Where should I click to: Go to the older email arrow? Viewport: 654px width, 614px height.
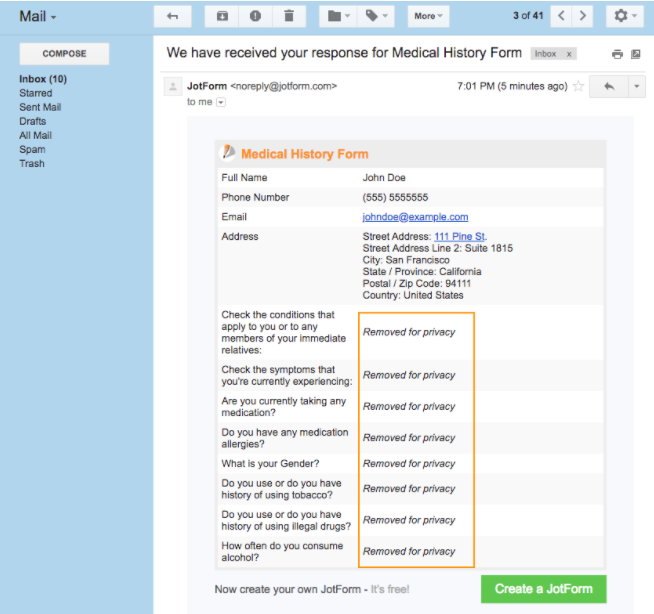click(x=584, y=16)
